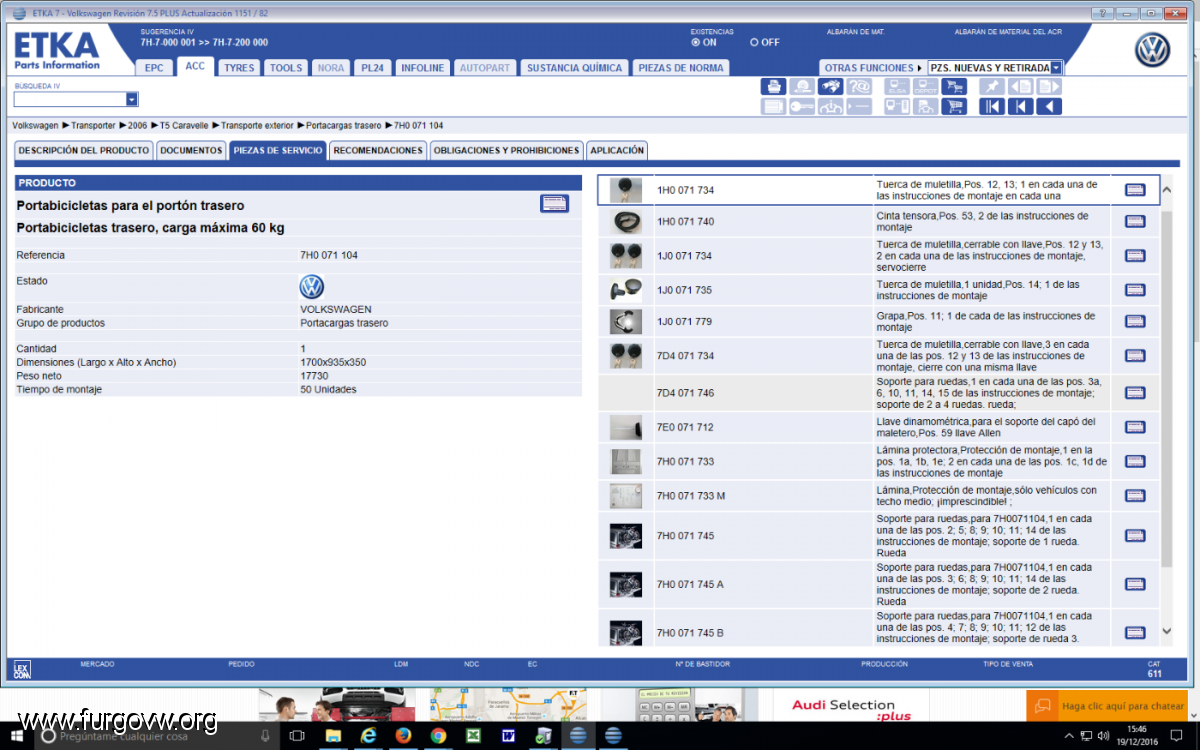Expand the Pzs. Nuevas y Retirada dropdown
The width and height of the screenshot is (1200, 750).
click(x=1056, y=68)
